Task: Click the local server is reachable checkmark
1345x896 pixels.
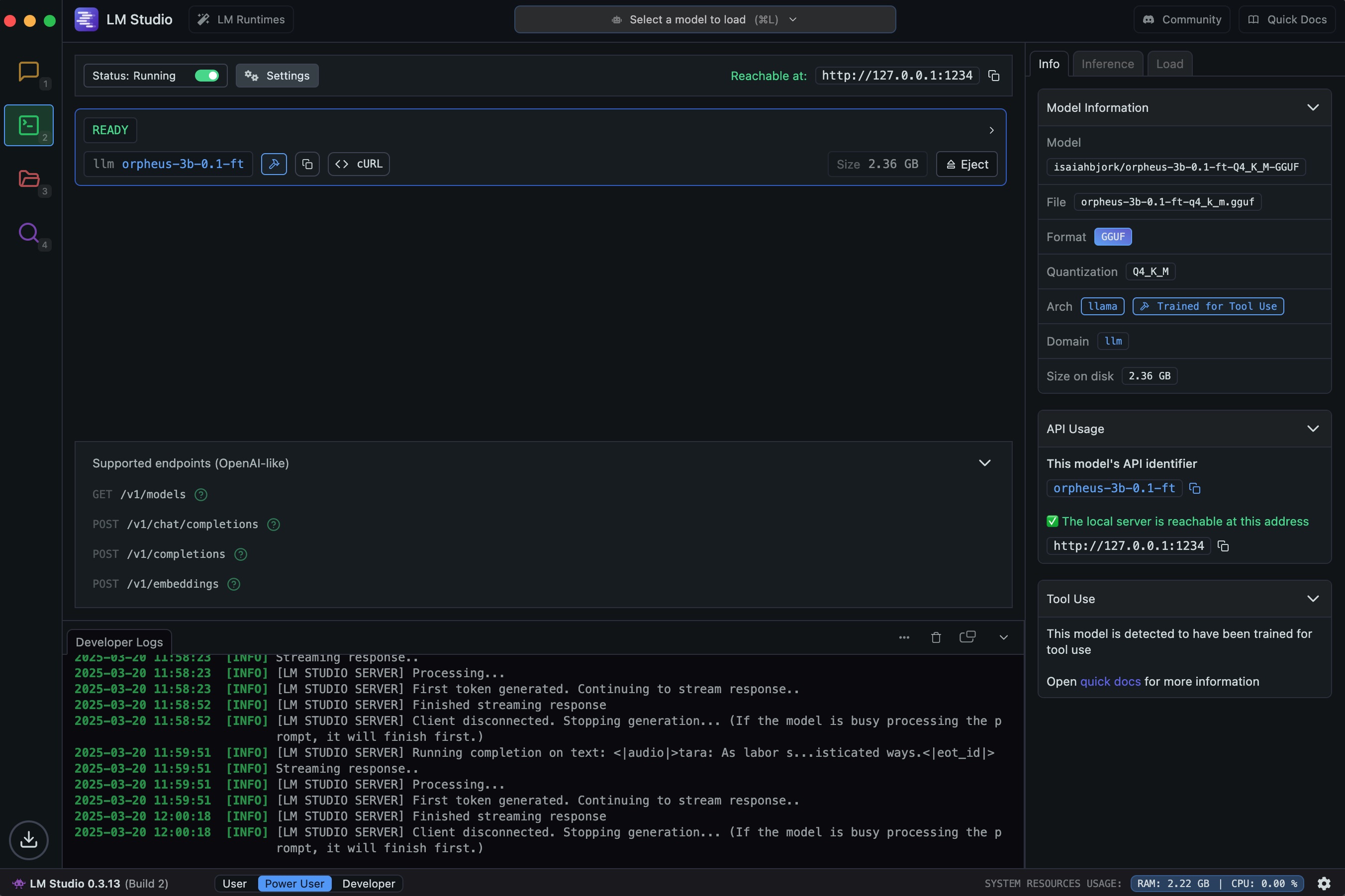Action: [1052, 521]
